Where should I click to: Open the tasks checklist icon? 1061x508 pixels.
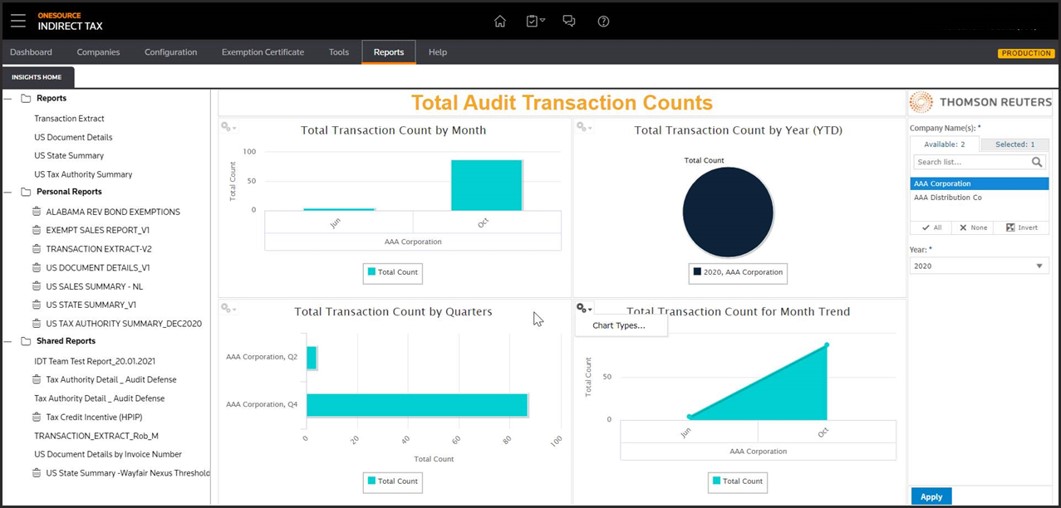coord(533,21)
